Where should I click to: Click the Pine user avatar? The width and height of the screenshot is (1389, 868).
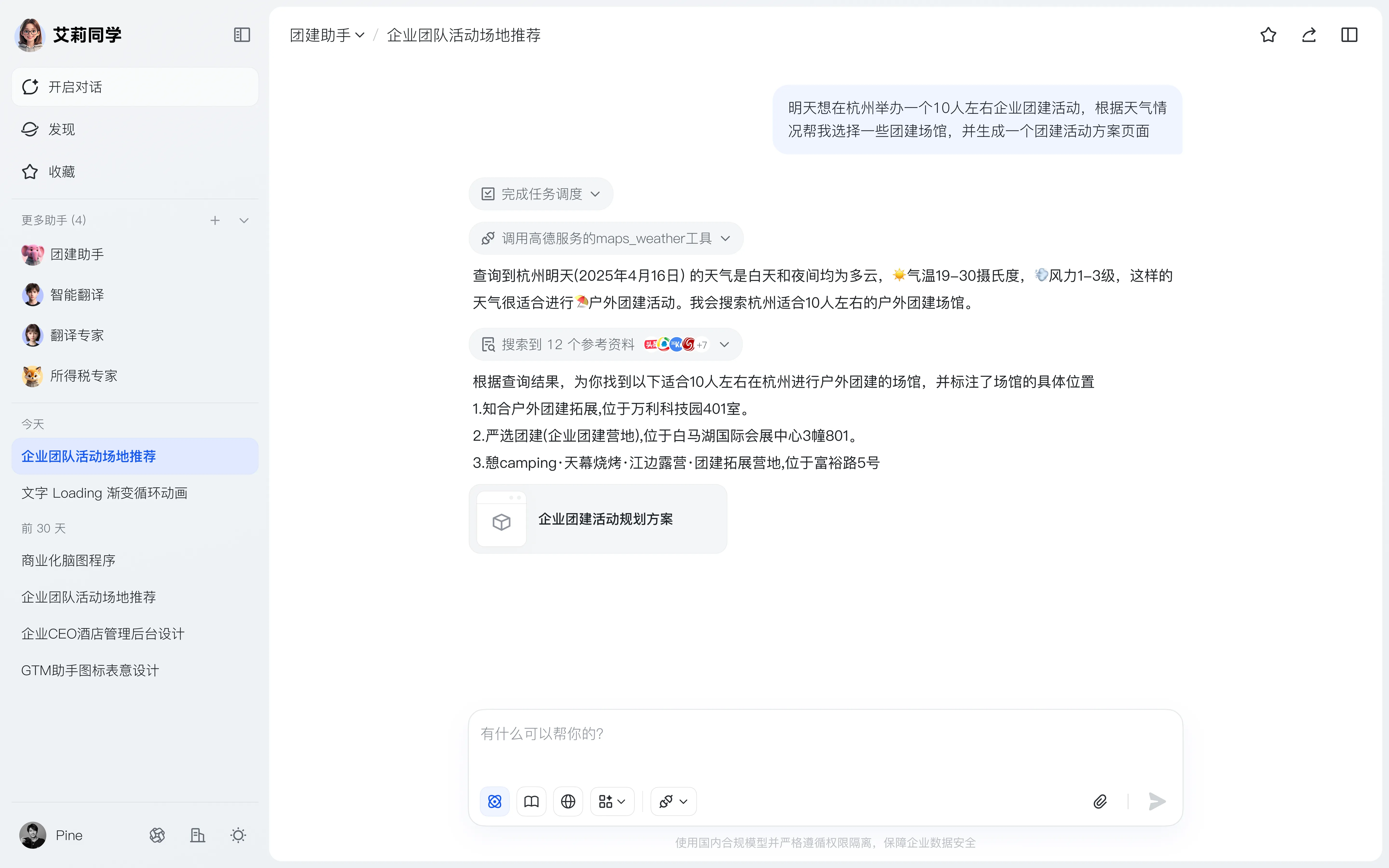(33, 835)
